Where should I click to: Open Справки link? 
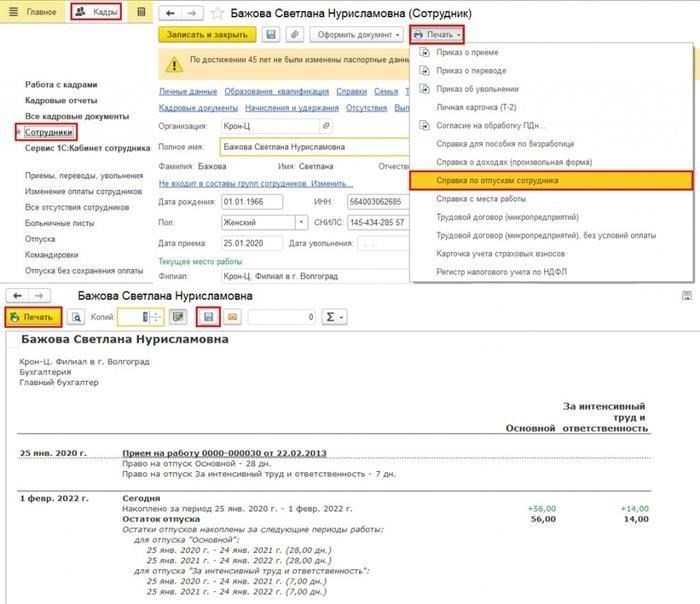click(x=351, y=92)
